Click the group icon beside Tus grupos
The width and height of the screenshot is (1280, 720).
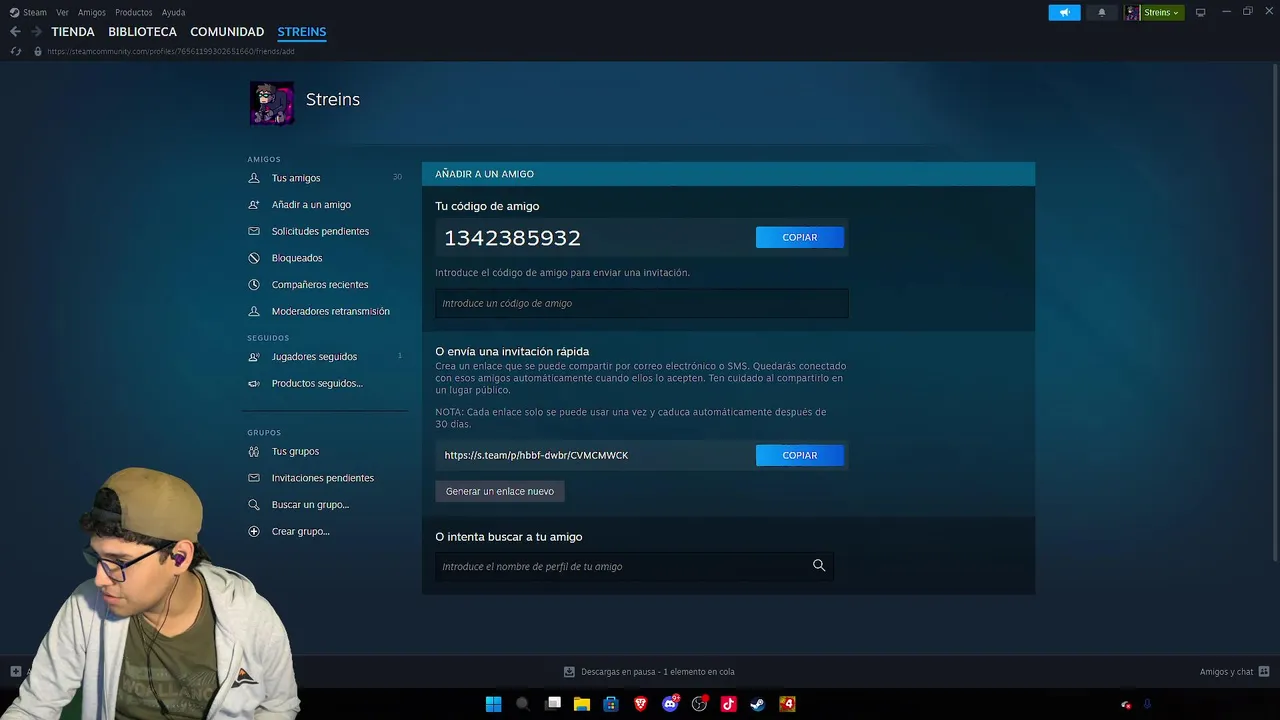point(254,451)
